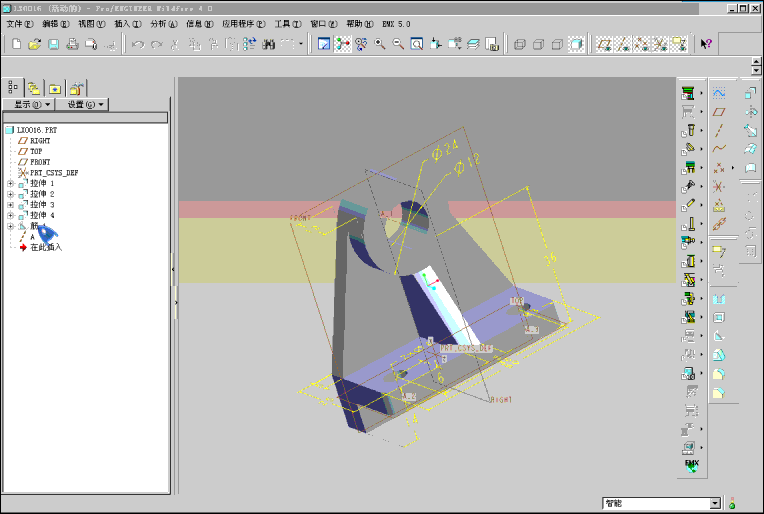Click the Redo arrow icon
The width and height of the screenshot is (764, 514).
156,44
